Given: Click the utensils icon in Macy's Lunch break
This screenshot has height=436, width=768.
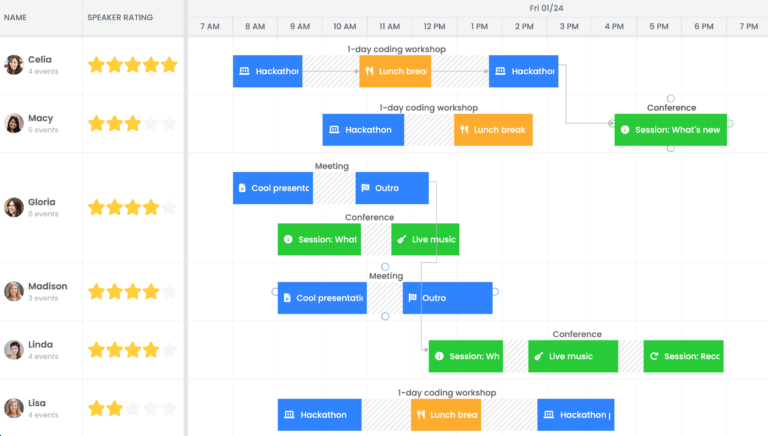Looking at the screenshot, I should point(464,130).
